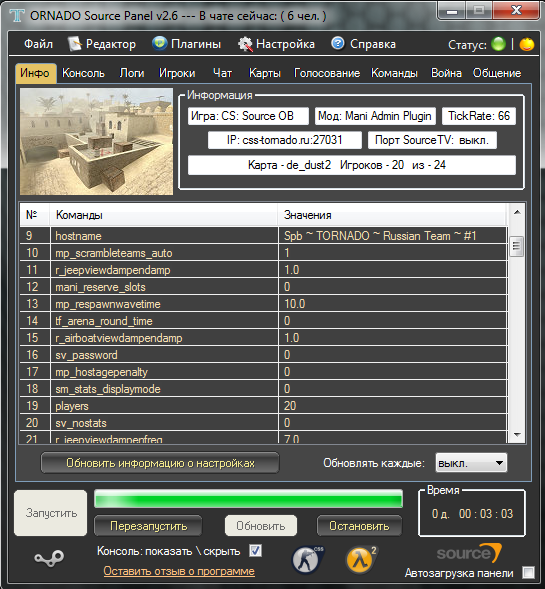Click Обновить информацию о настройках button

(160, 463)
